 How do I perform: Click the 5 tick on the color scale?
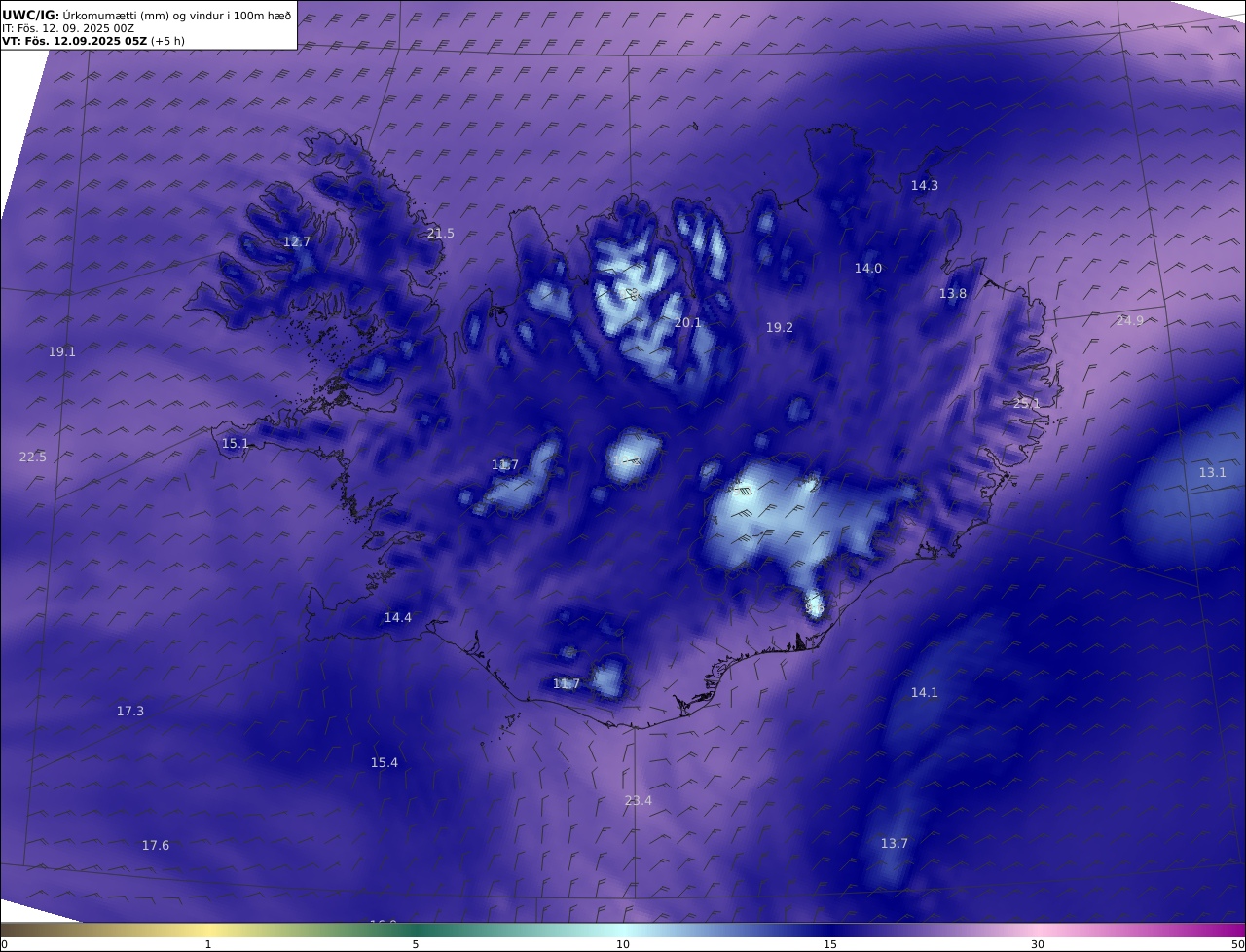tap(416, 944)
